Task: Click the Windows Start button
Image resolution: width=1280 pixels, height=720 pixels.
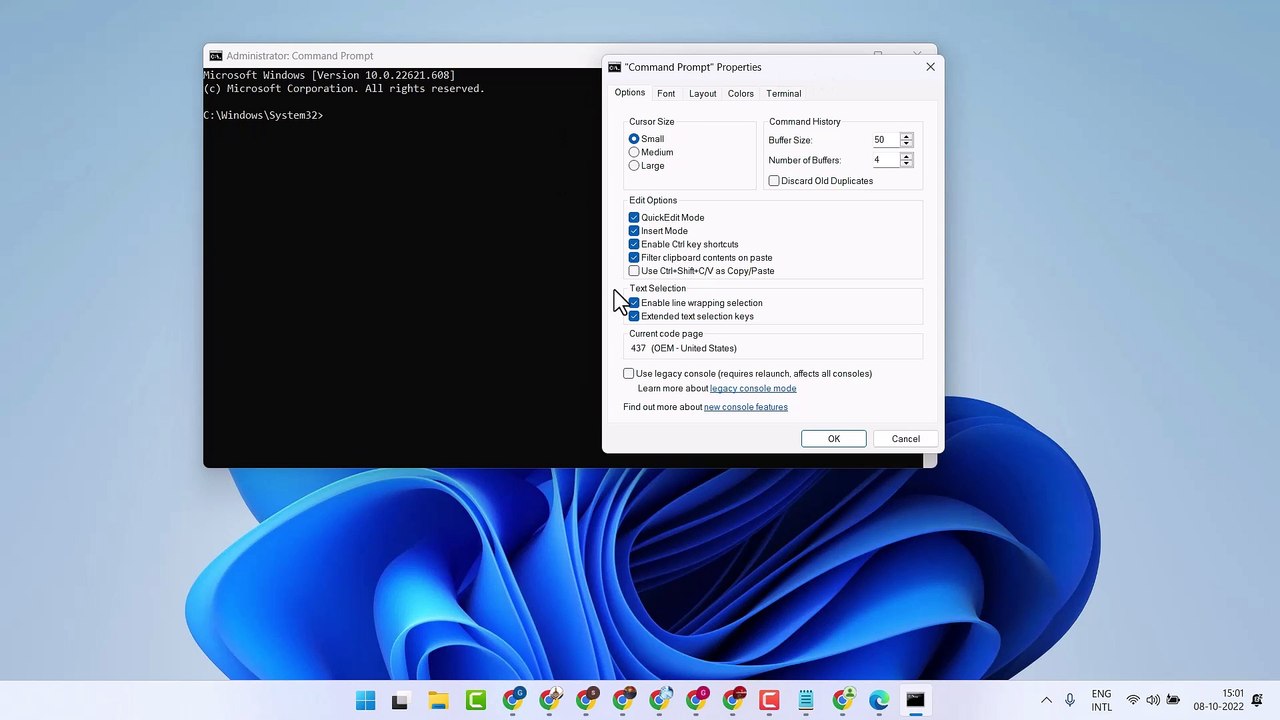Action: click(x=365, y=701)
